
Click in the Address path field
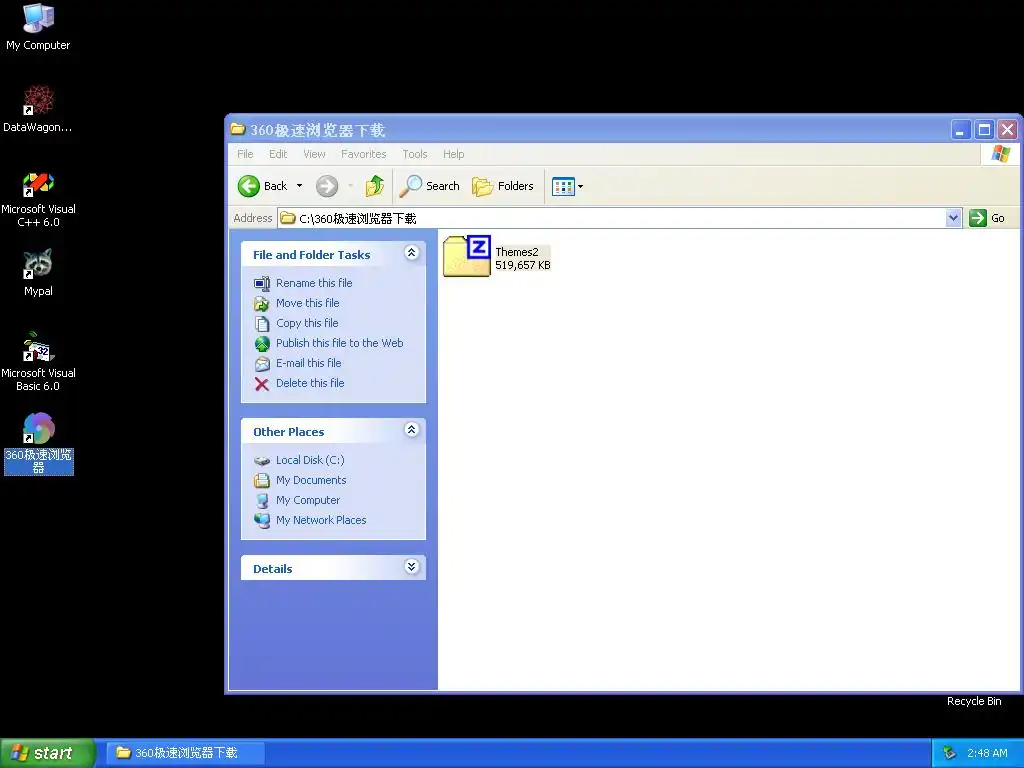pyautogui.click(x=612, y=218)
